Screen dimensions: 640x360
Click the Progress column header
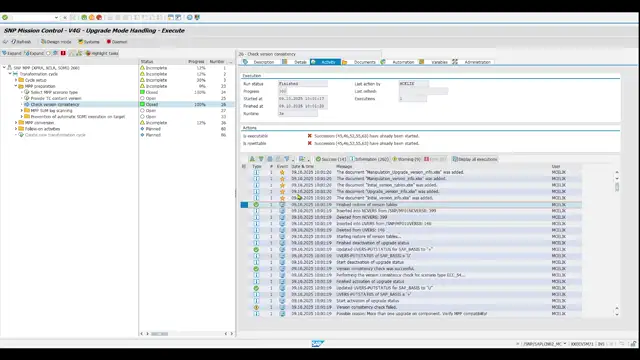point(196,62)
